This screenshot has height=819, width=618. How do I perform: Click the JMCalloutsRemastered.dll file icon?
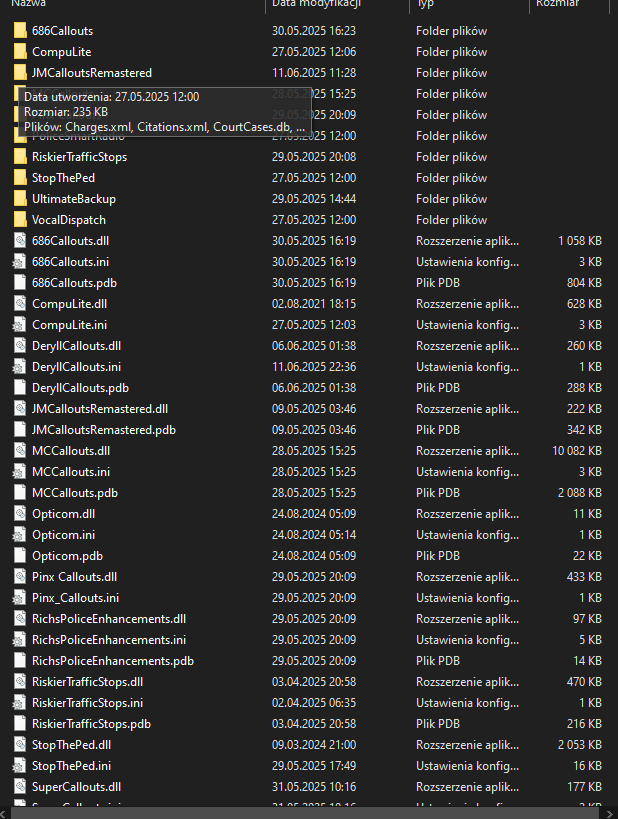(x=19, y=409)
